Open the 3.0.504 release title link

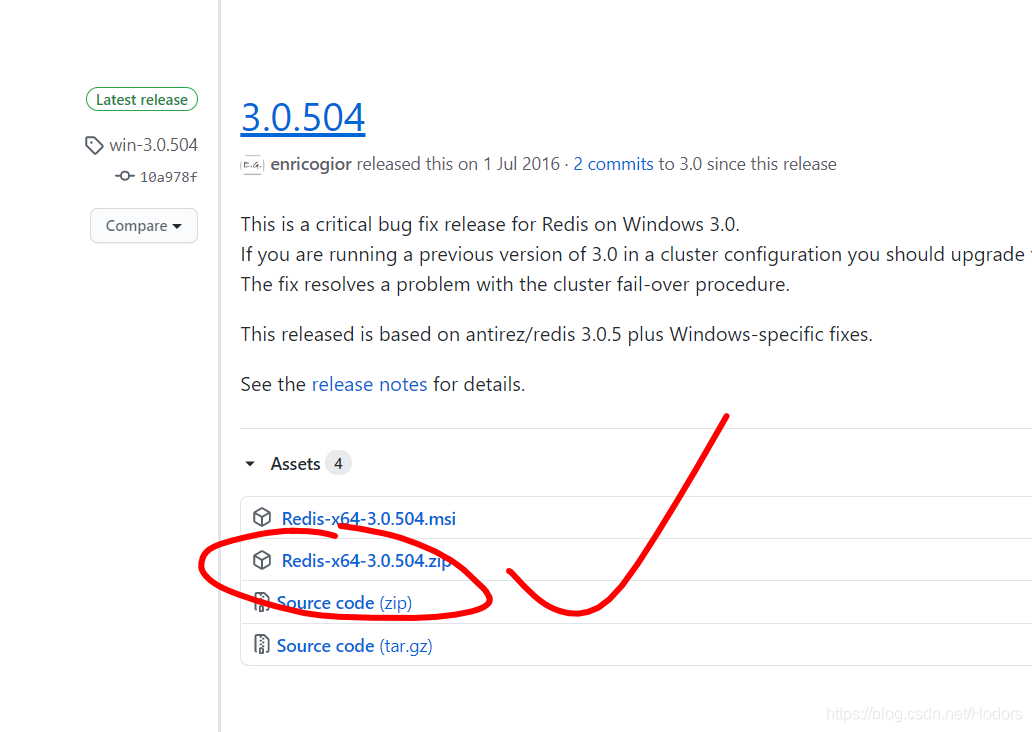pos(303,118)
